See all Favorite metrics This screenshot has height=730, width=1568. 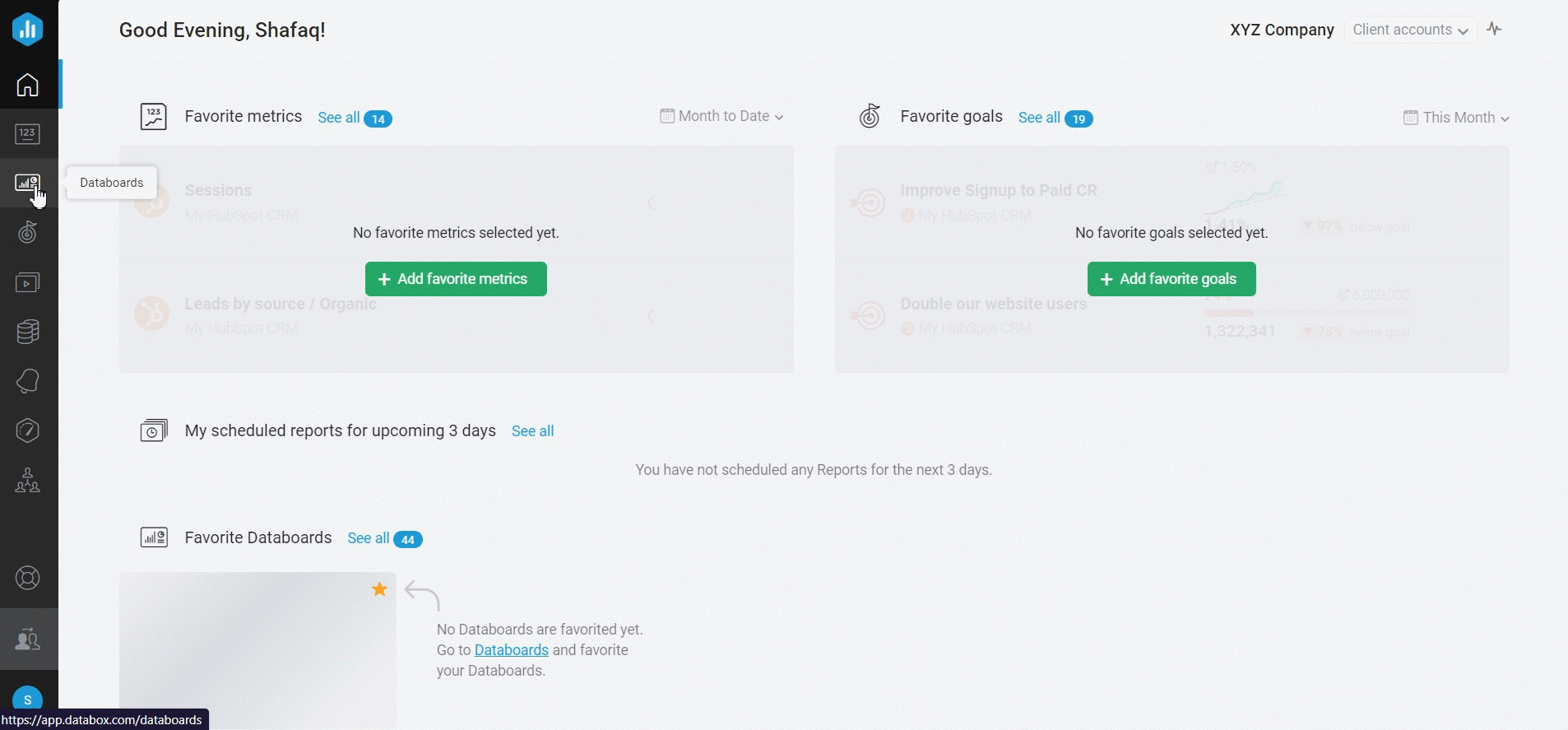click(339, 118)
